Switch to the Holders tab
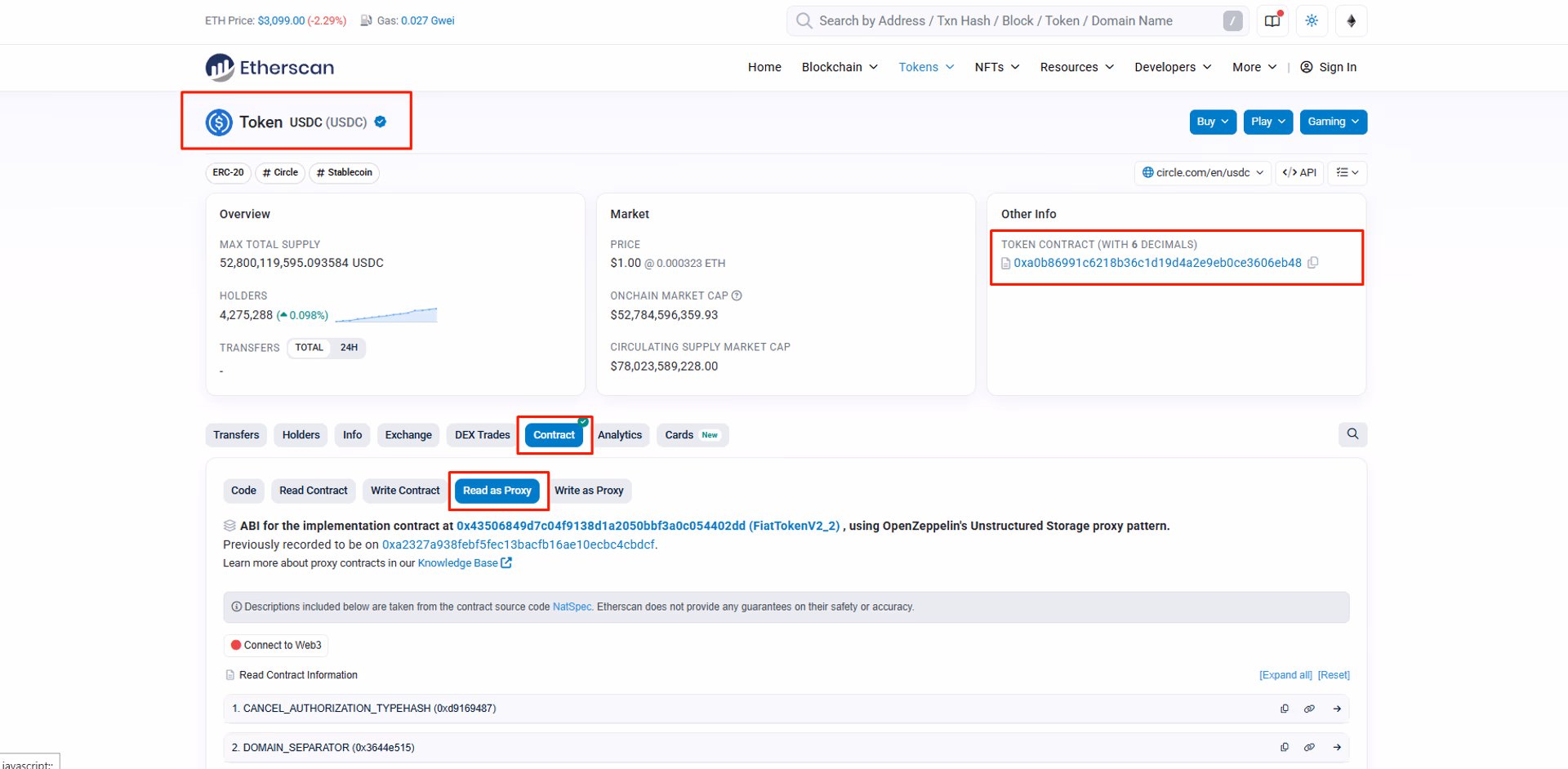The height and width of the screenshot is (769, 1568). click(x=301, y=435)
